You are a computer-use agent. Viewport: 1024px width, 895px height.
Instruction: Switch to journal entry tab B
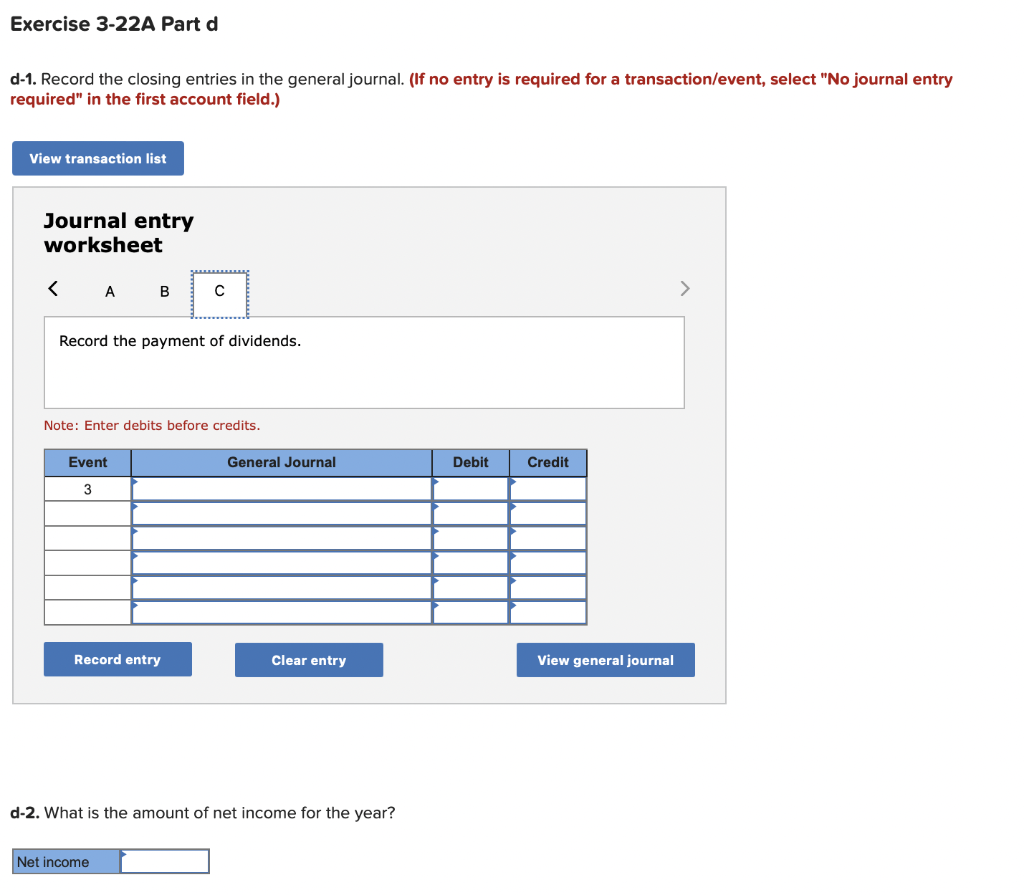pos(164,291)
